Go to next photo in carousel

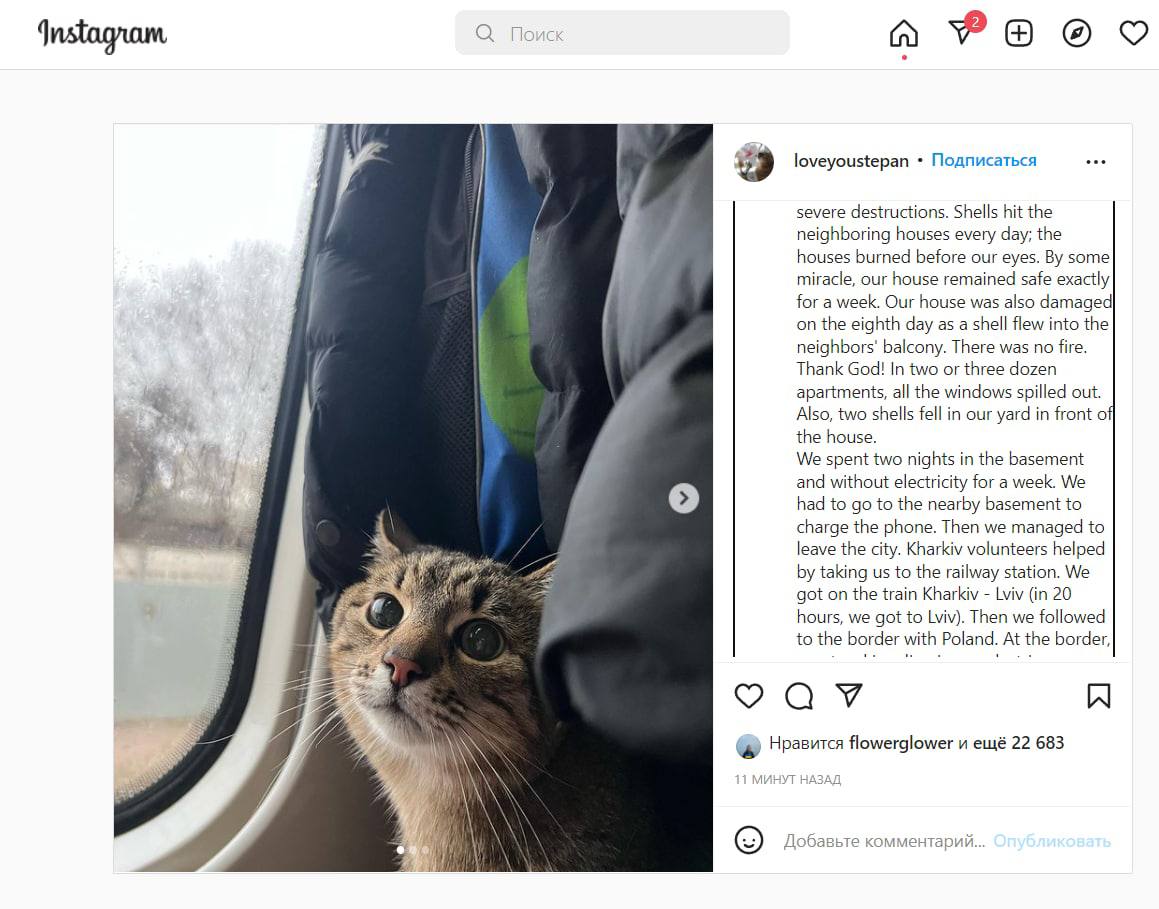[x=684, y=498]
